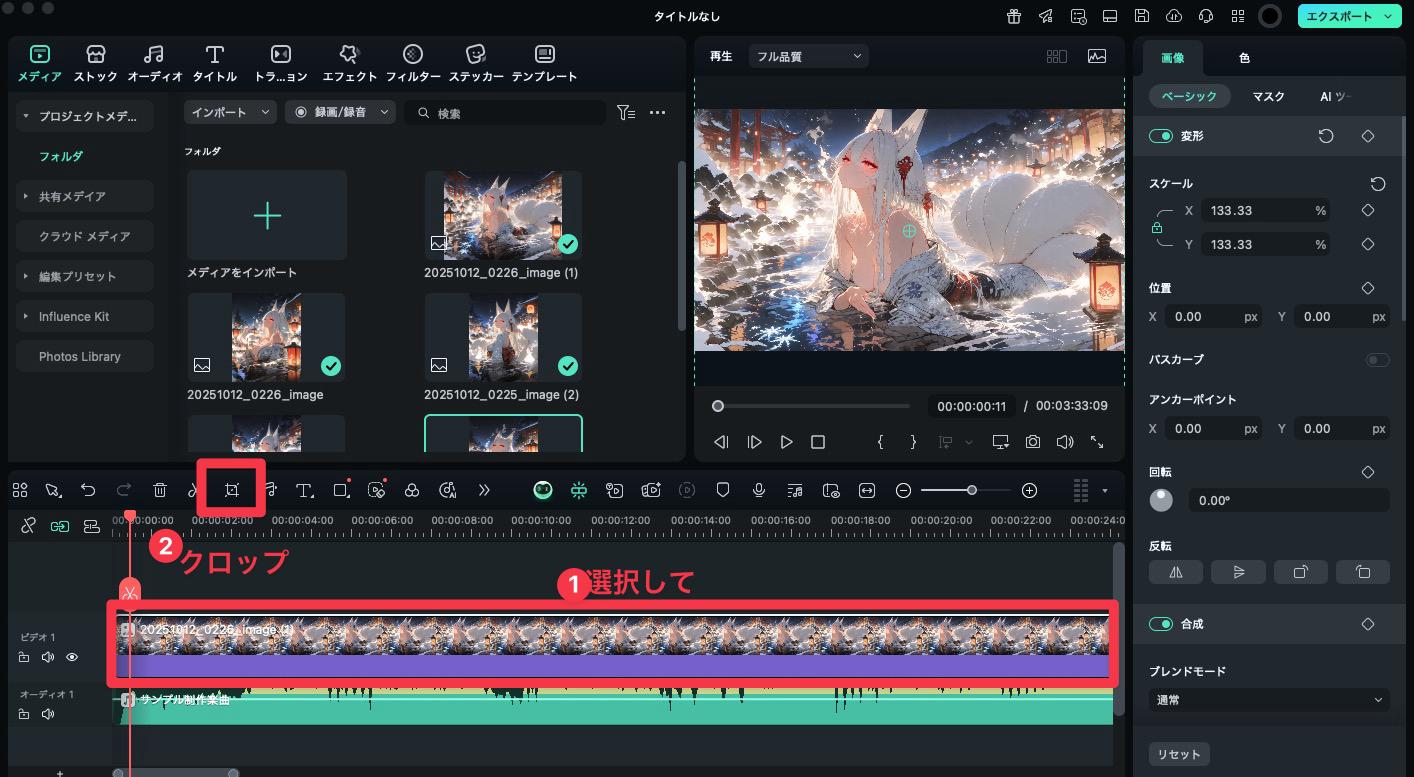Click the Undo arrow in timeline toolbar
This screenshot has width=1414, height=777.
88,490
